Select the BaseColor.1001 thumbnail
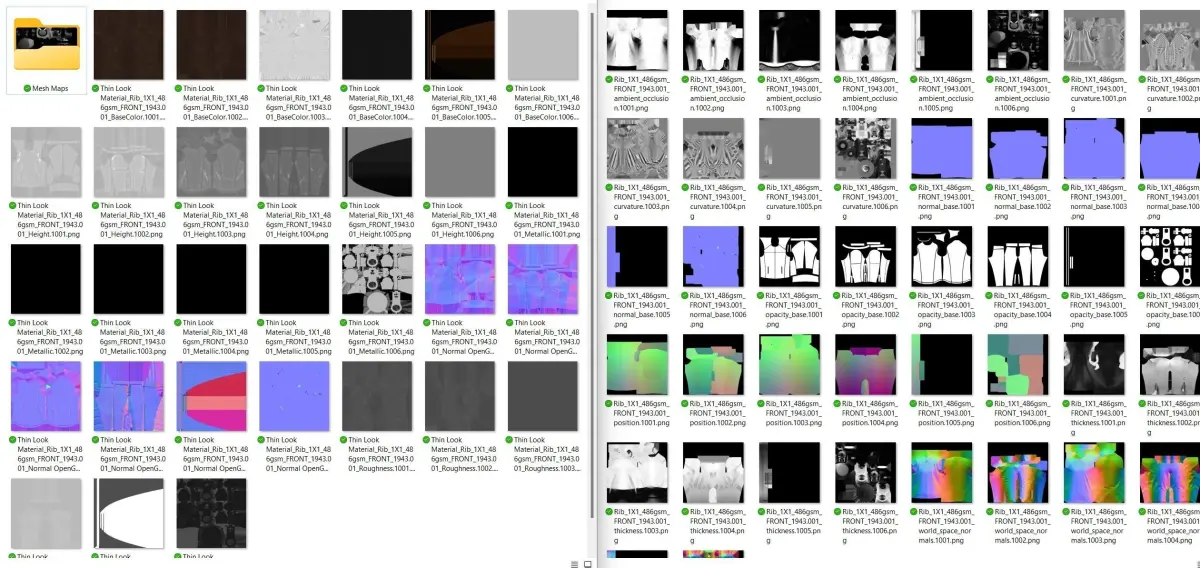Image resolution: width=1200 pixels, height=568 pixels. (x=130, y=45)
